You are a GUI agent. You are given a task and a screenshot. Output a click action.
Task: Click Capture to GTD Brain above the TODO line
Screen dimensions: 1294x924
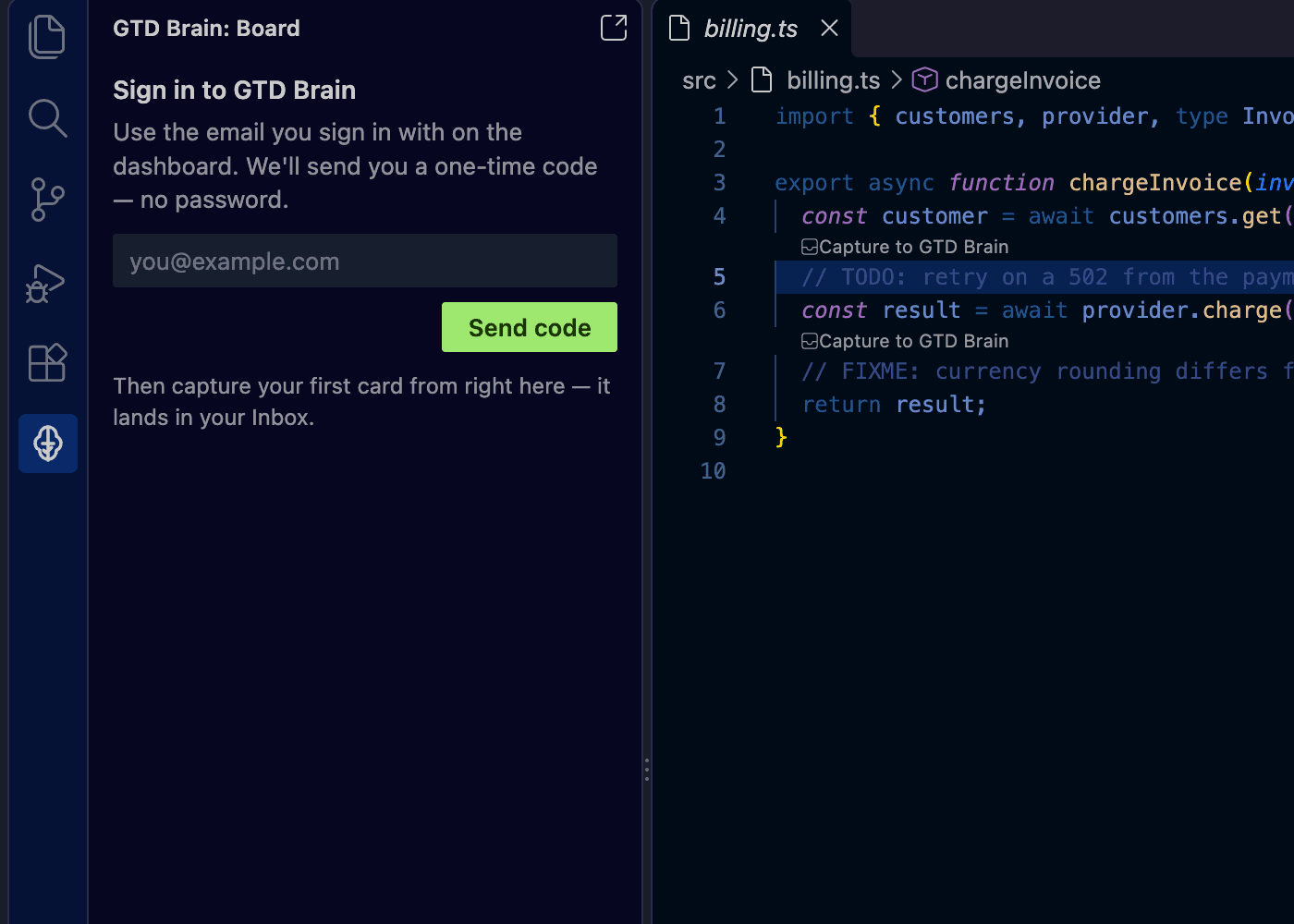905,247
